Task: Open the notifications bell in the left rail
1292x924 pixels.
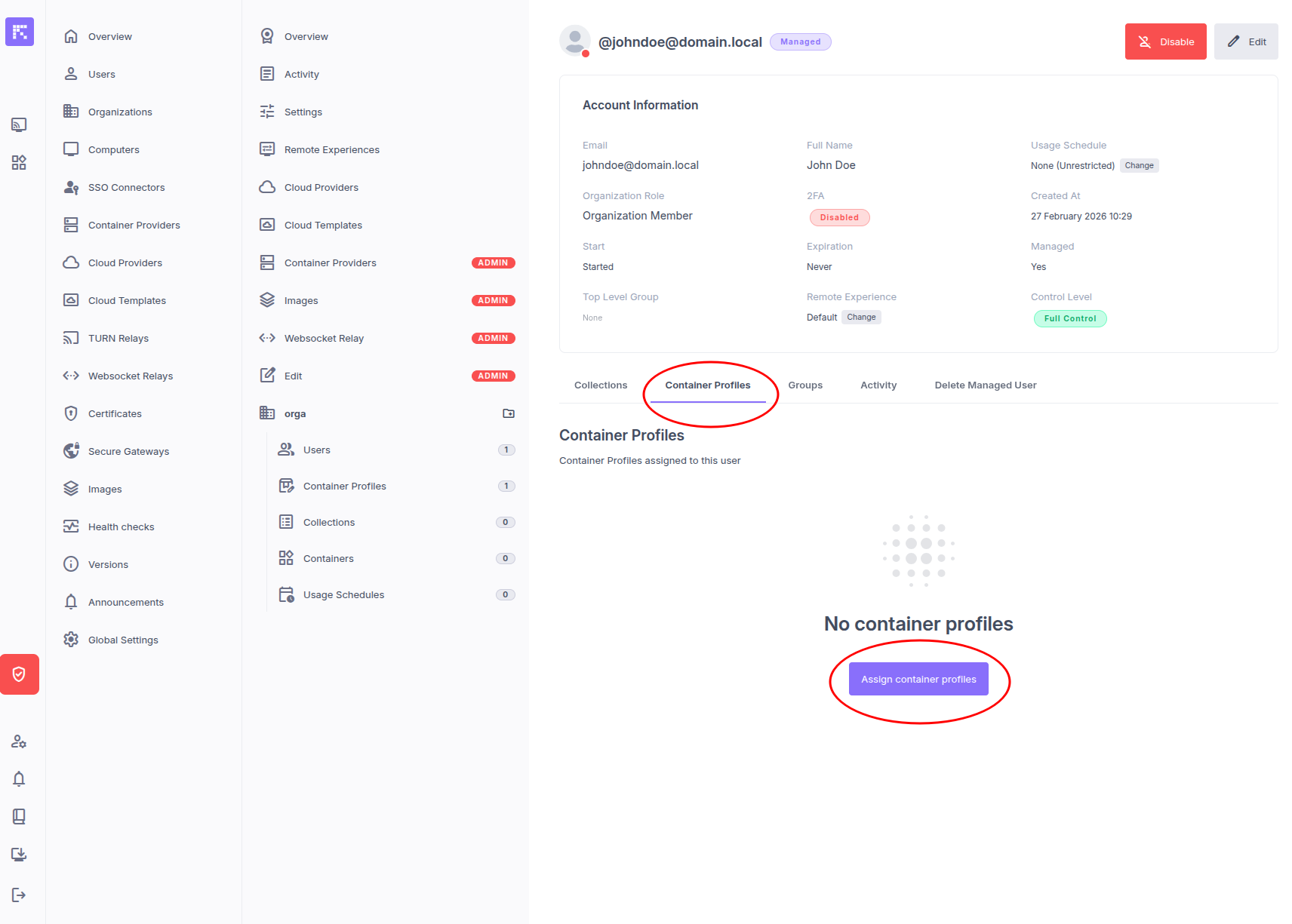Action: (x=19, y=778)
